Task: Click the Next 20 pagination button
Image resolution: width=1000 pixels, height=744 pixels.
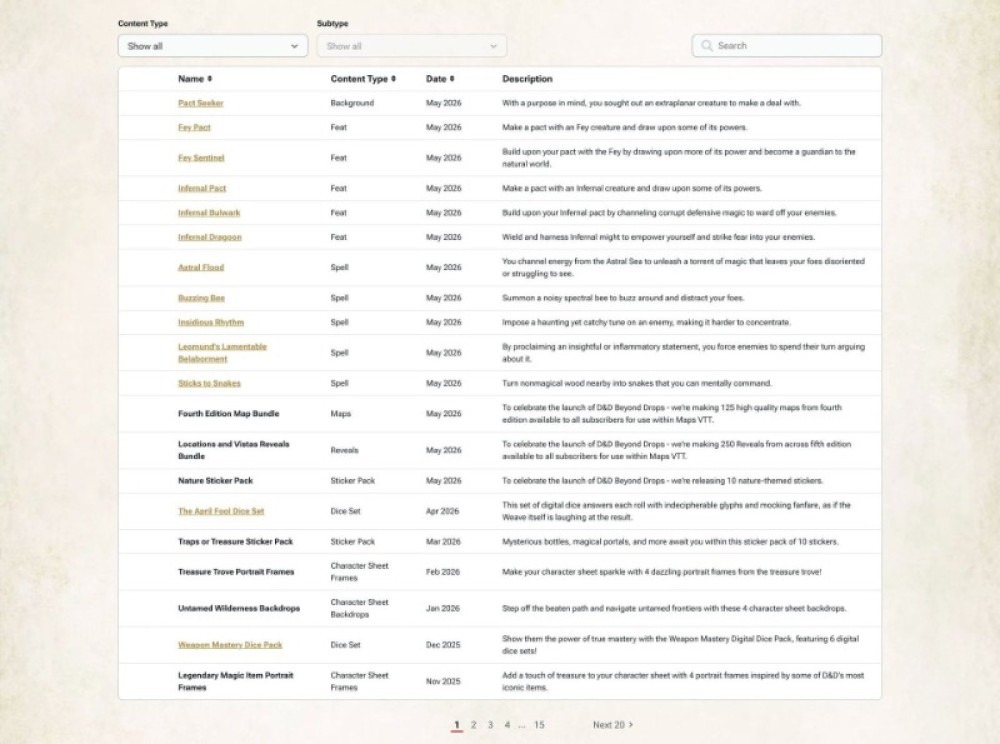Action: tap(613, 725)
